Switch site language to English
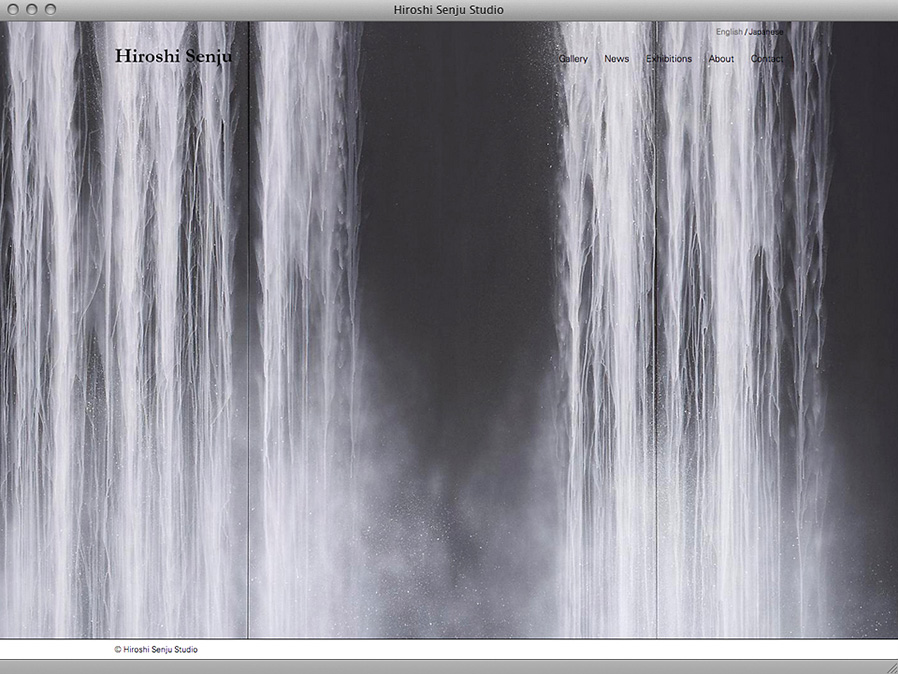The height and width of the screenshot is (674, 898). click(x=729, y=32)
